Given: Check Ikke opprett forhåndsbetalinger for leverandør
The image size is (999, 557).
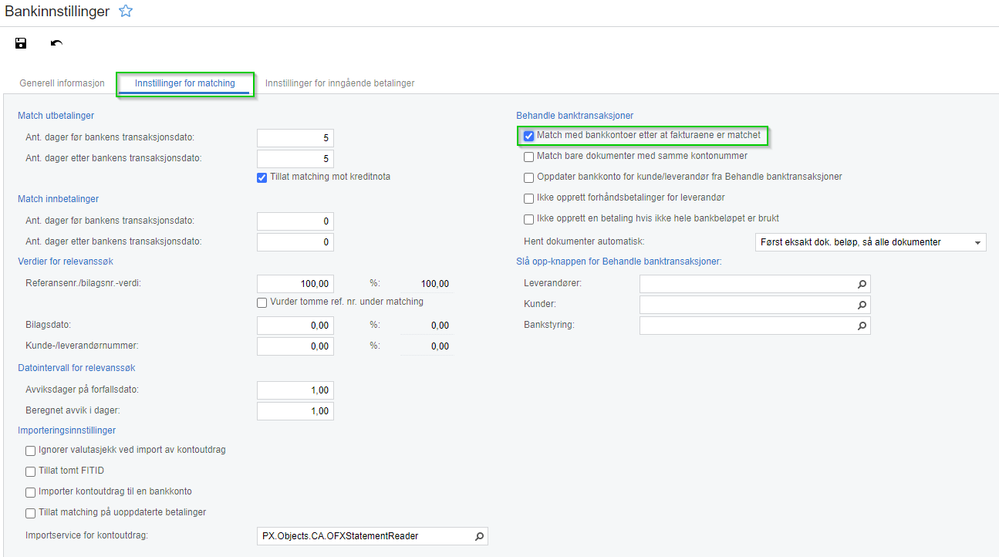Looking at the screenshot, I should coord(529,199).
